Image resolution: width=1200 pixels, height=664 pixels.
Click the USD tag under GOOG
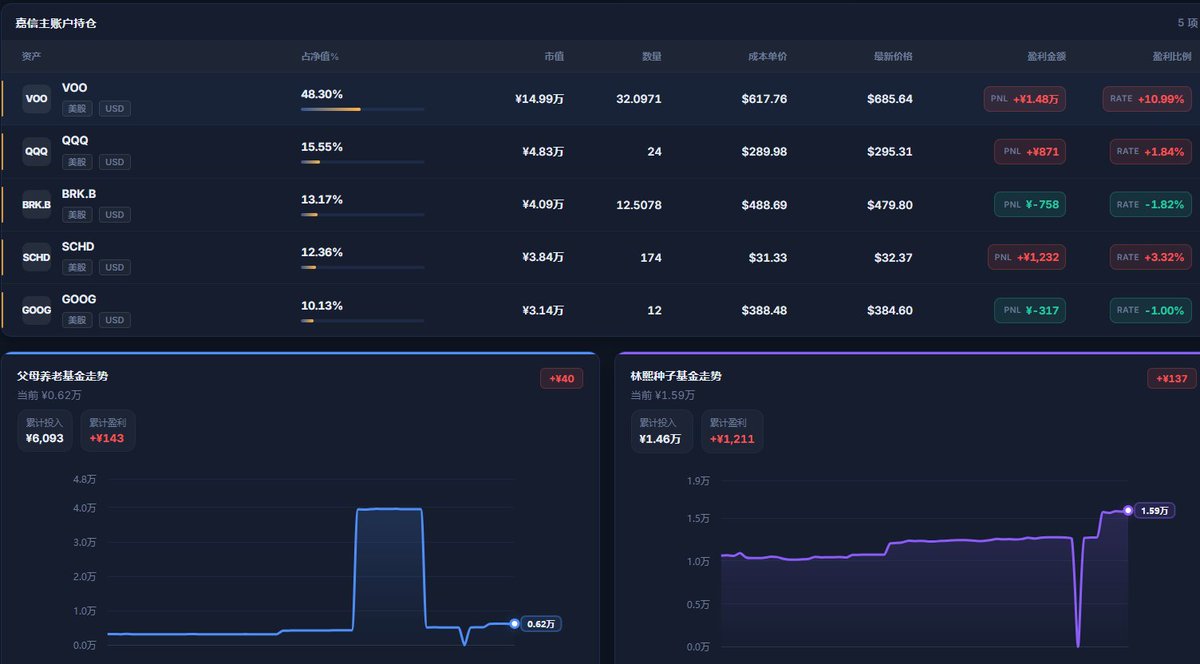[115, 320]
